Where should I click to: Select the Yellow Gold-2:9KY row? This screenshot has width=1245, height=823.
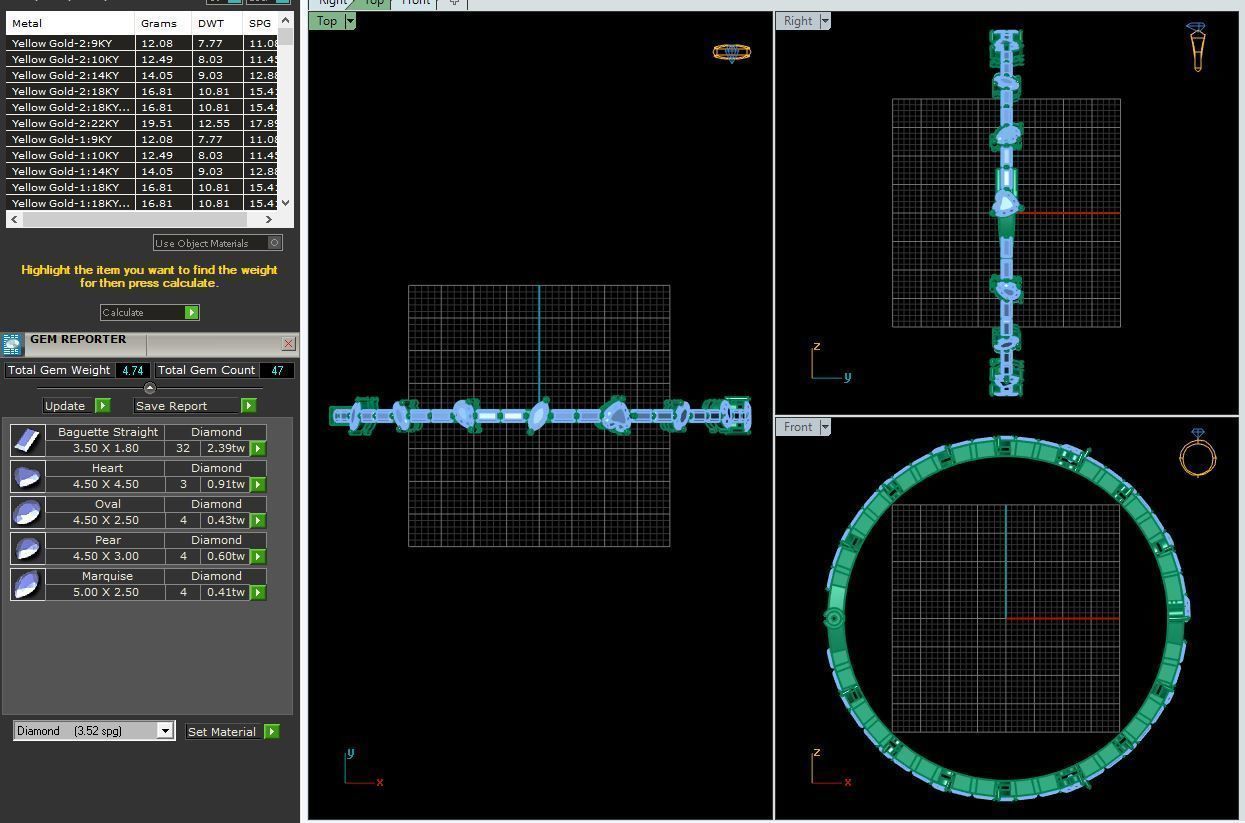coord(142,43)
